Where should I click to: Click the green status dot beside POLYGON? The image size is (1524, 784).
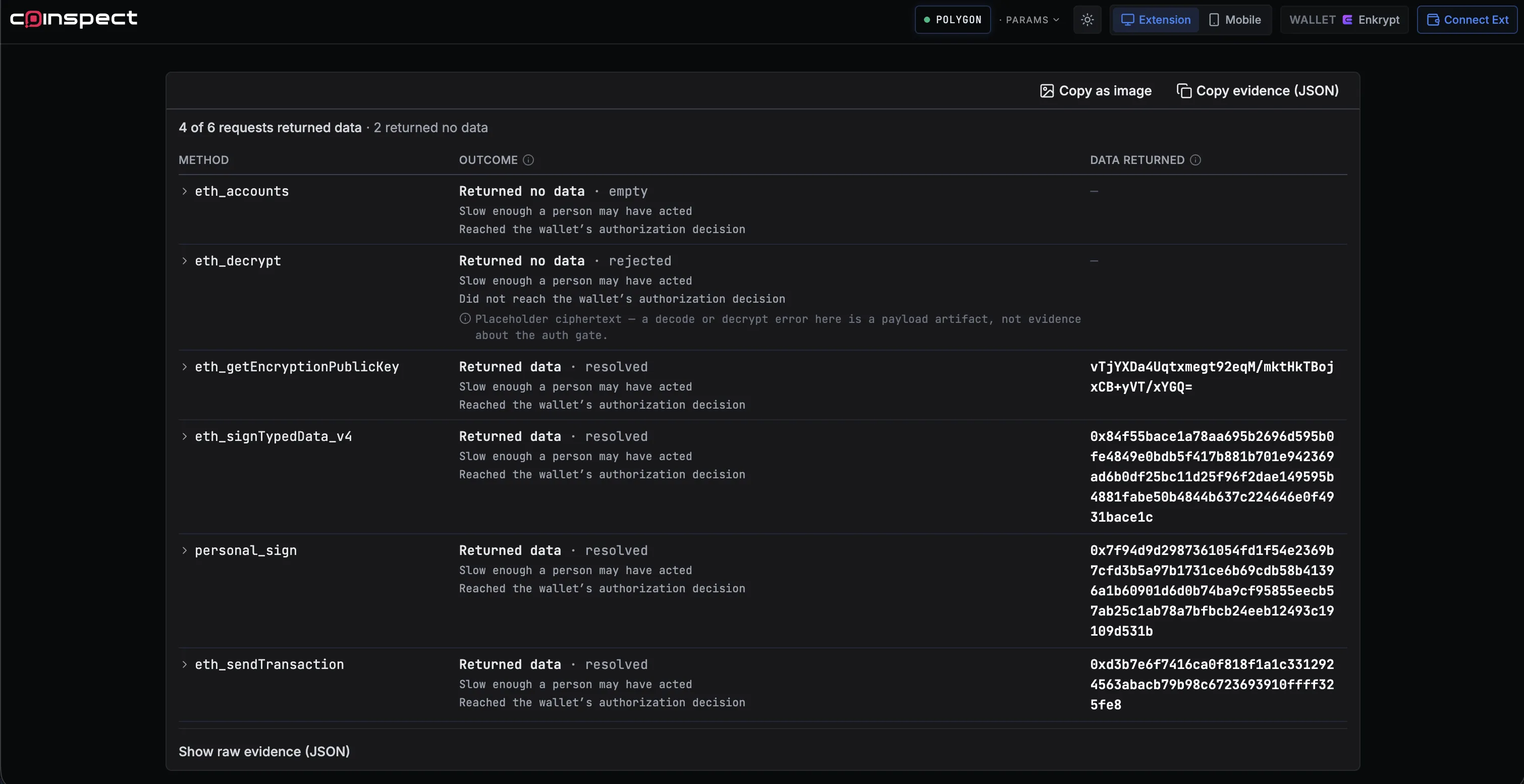pos(927,20)
